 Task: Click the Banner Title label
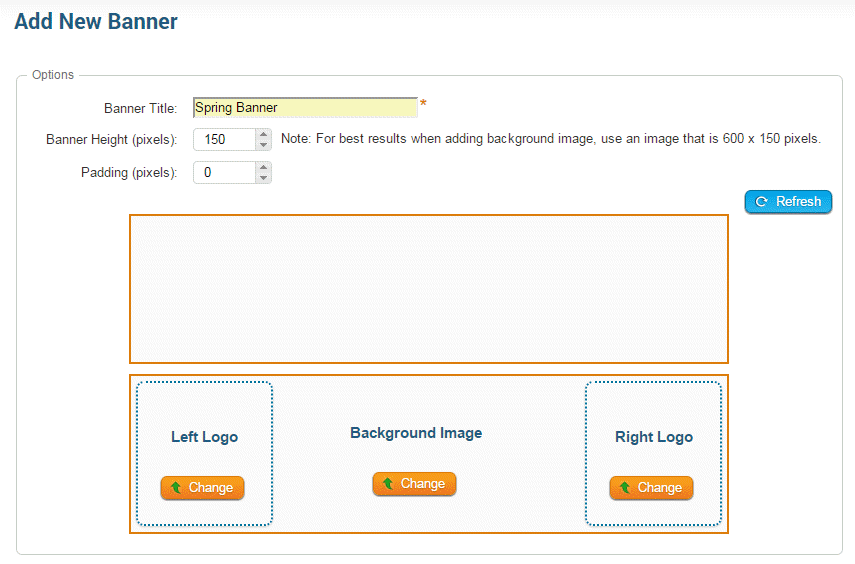[140, 108]
